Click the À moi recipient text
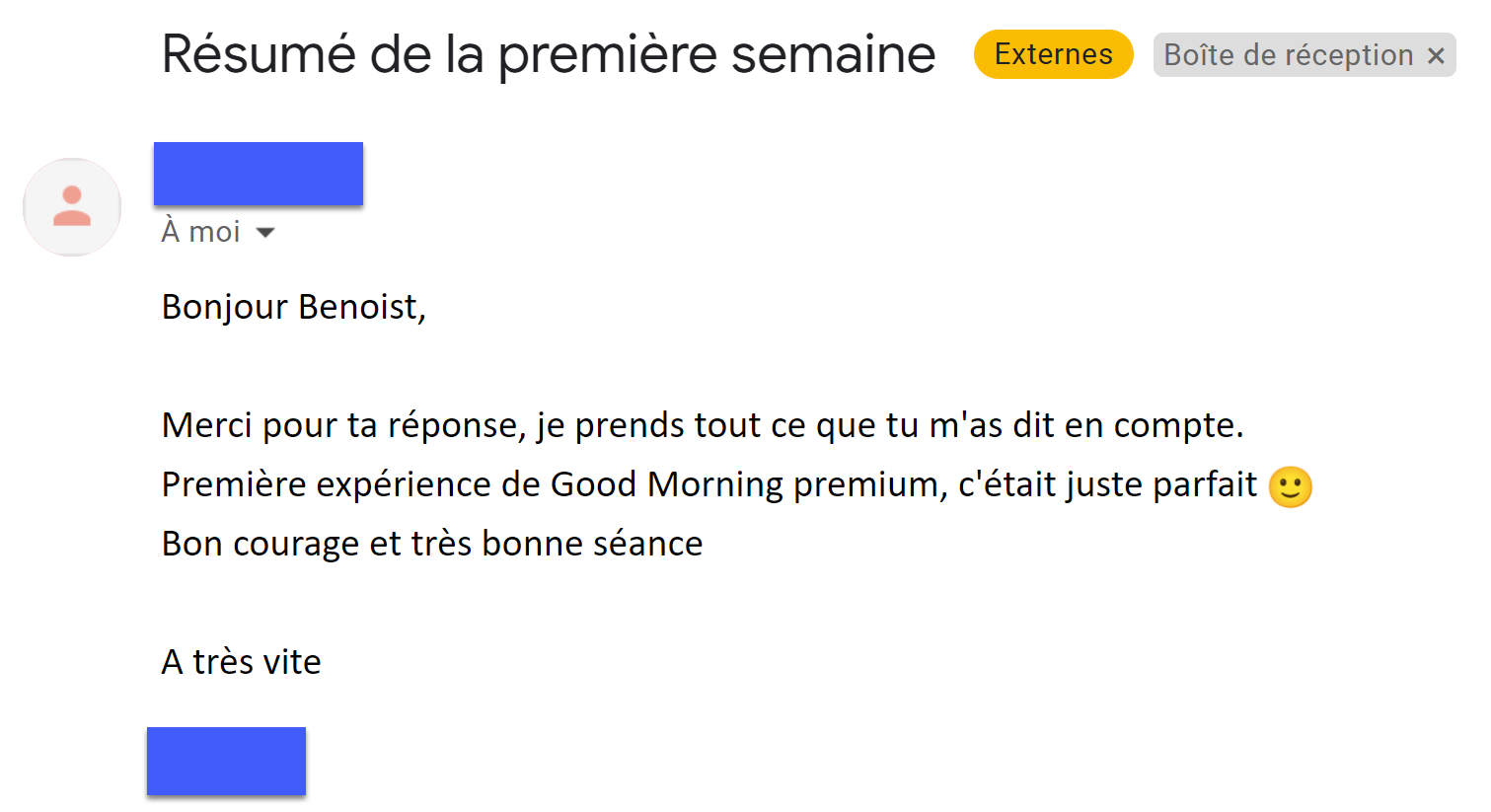 (x=201, y=232)
